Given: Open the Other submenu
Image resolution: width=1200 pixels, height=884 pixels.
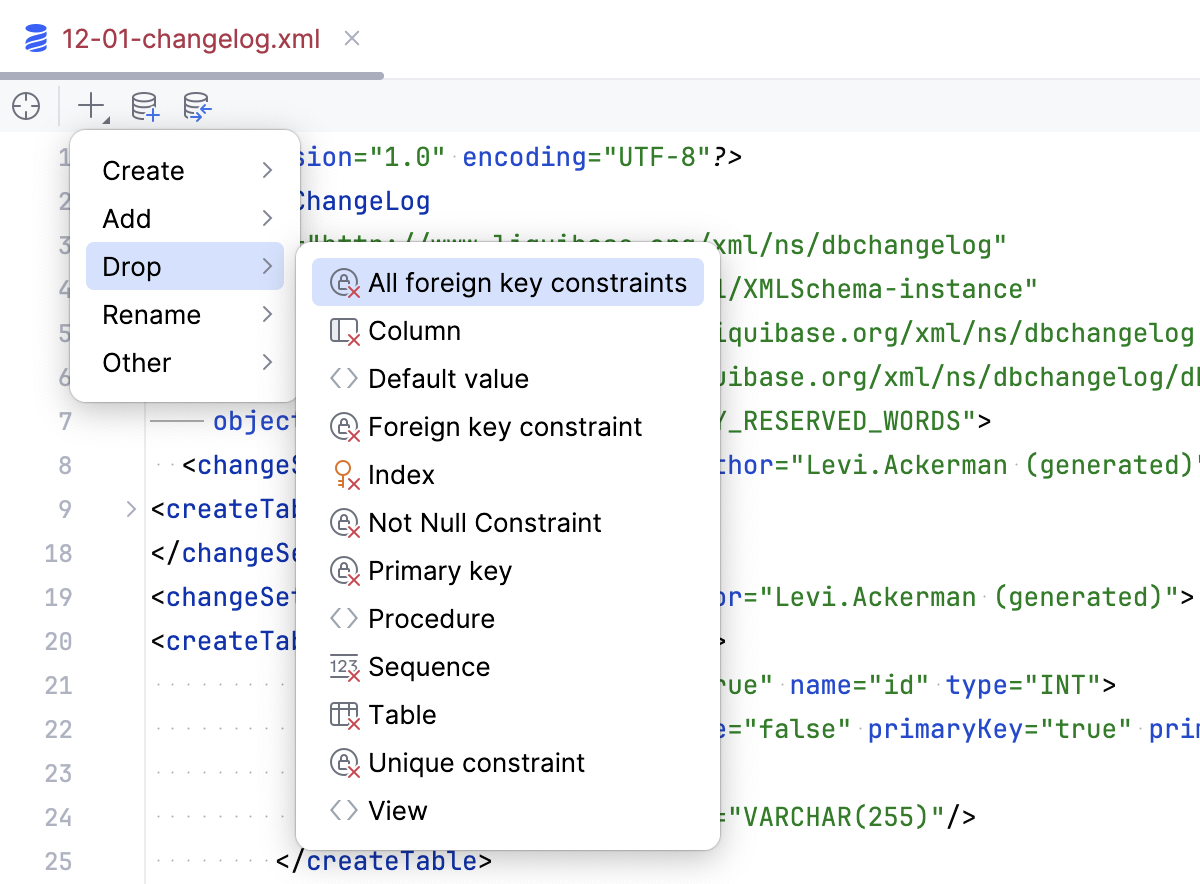Looking at the screenshot, I should (x=160, y=362).
